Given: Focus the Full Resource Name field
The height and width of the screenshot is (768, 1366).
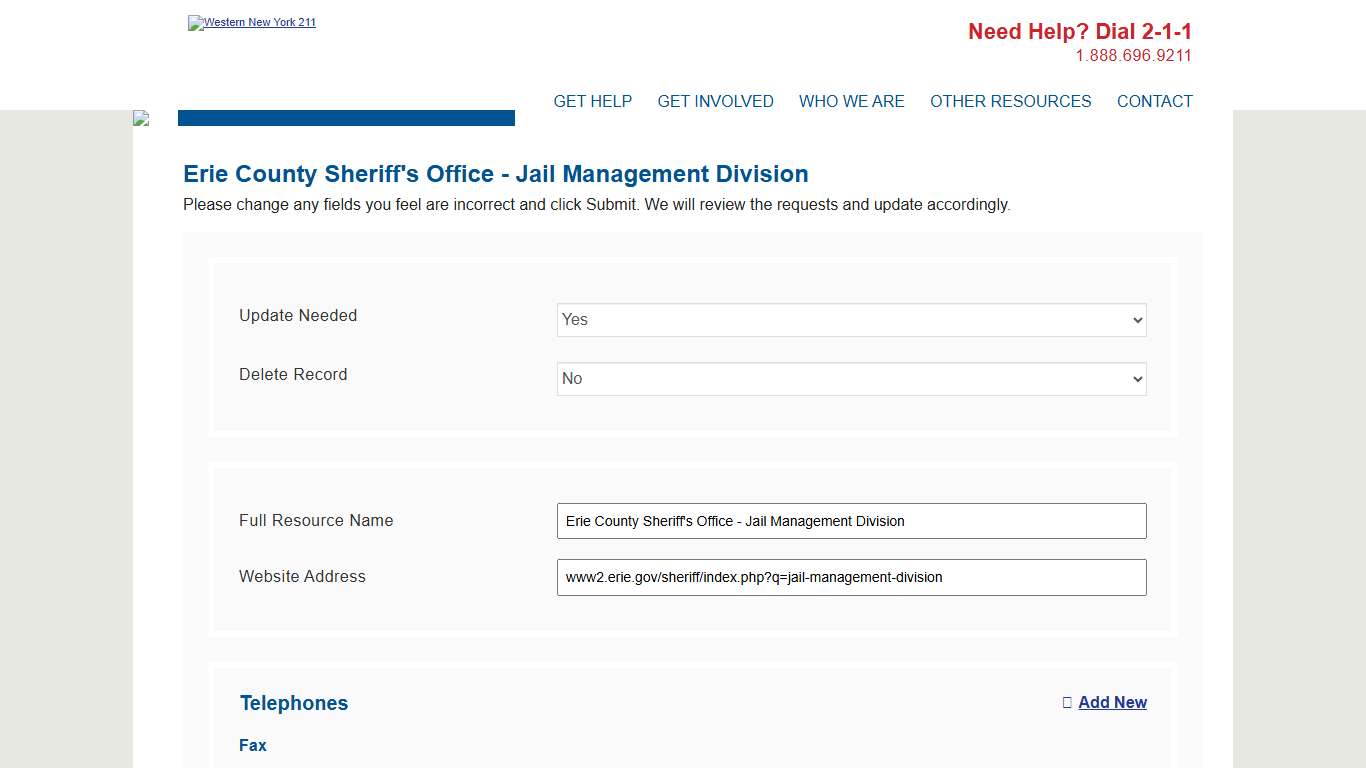Looking at the screenshot, I should (851, 521).
